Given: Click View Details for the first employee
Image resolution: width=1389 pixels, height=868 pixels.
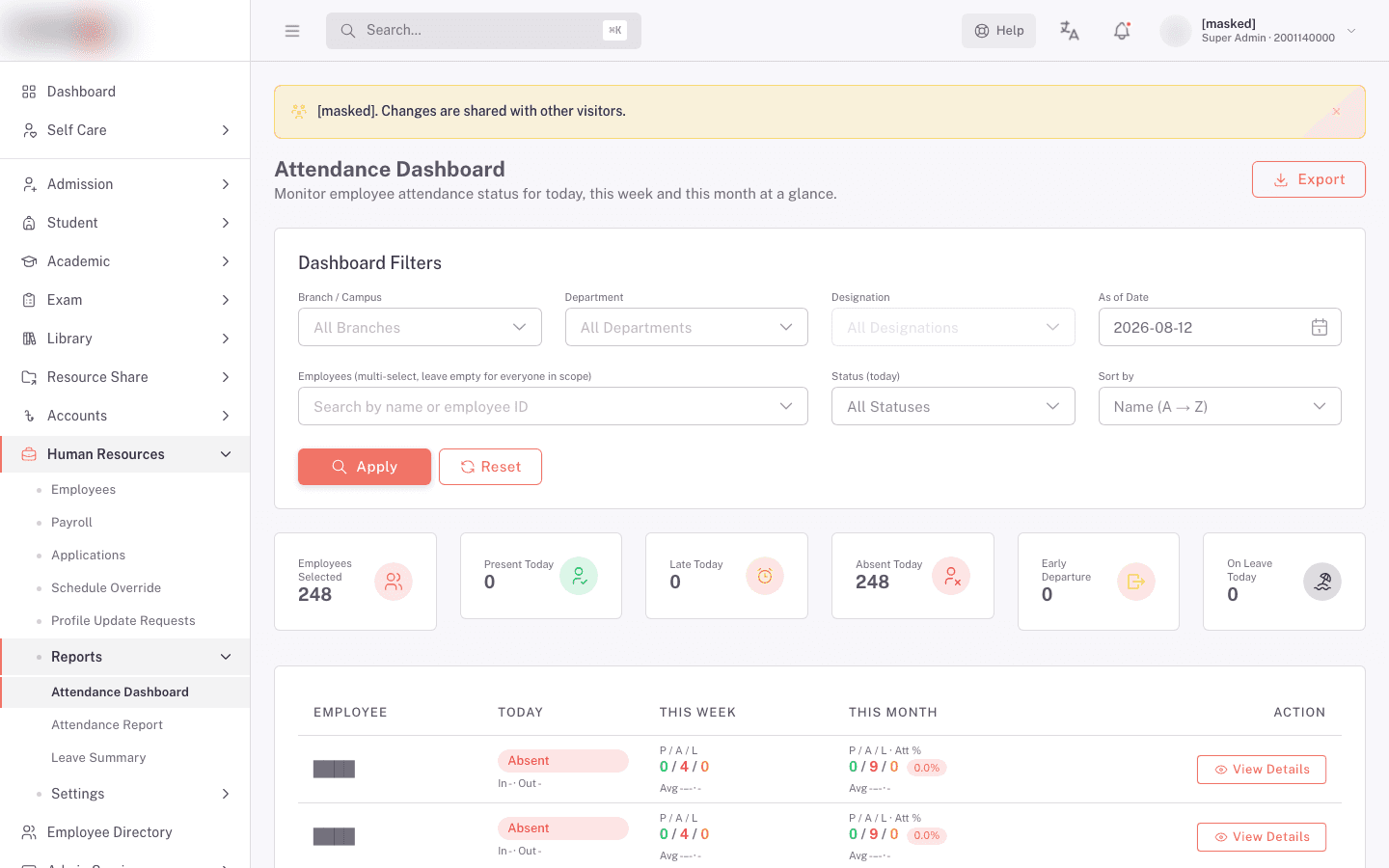Looking at the screenshot, I should pyautogui.click(x=1262, y=770).
